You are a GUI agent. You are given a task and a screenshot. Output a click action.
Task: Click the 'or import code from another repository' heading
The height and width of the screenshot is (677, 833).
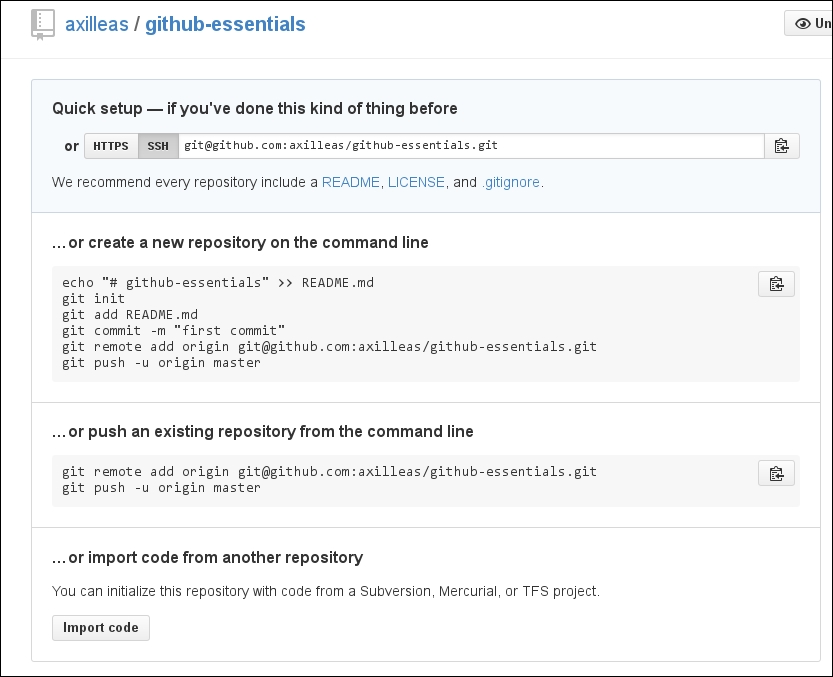pos(207,557)
